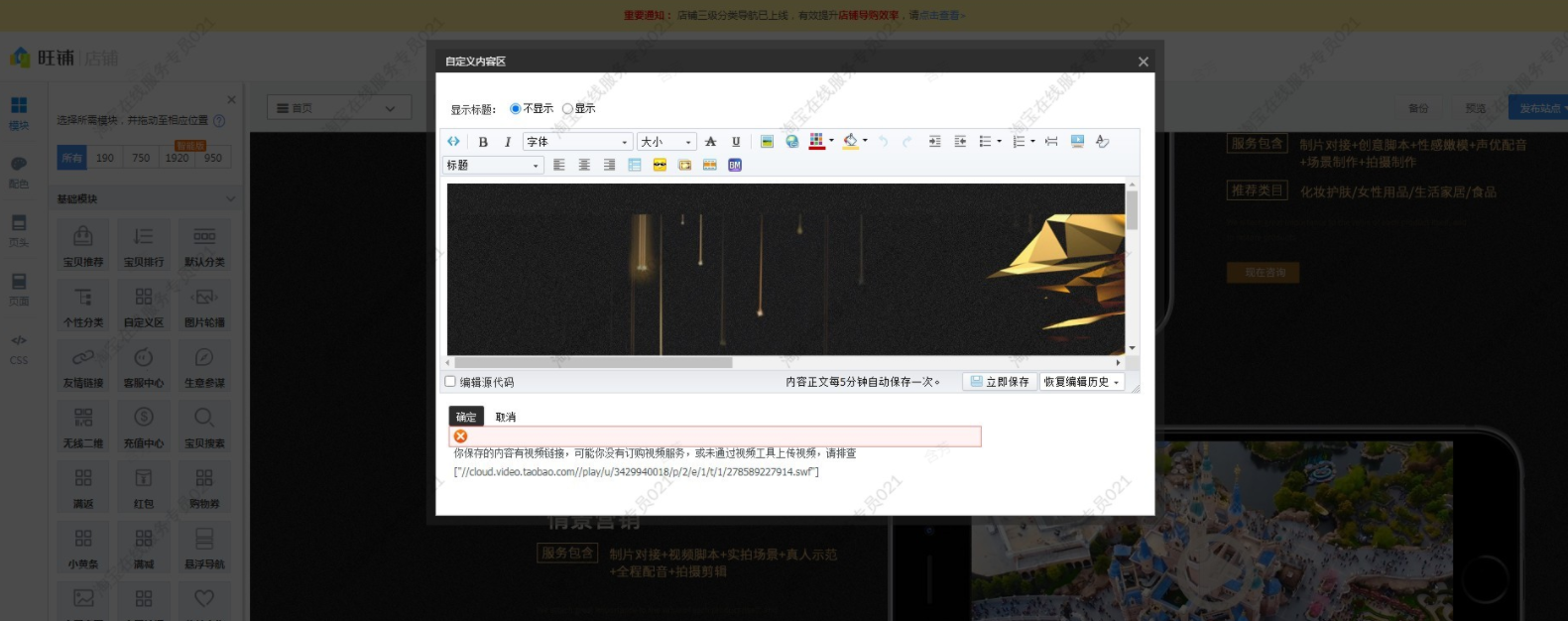Image resolution: width=1568 pixels, height=621 pixels.
Task: Click the purple BM toolbar icon
Action: (735, 165)
